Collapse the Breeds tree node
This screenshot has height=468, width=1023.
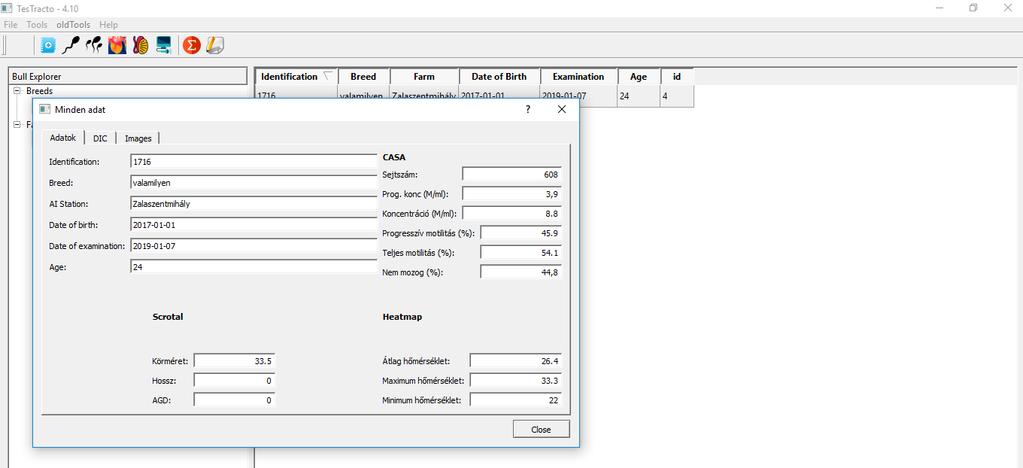(17, 91)
